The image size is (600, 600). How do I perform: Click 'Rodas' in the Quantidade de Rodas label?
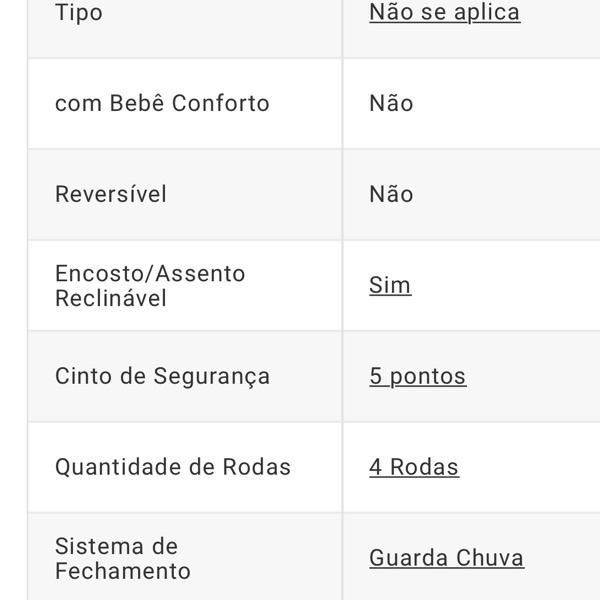(x=258, y=467)
